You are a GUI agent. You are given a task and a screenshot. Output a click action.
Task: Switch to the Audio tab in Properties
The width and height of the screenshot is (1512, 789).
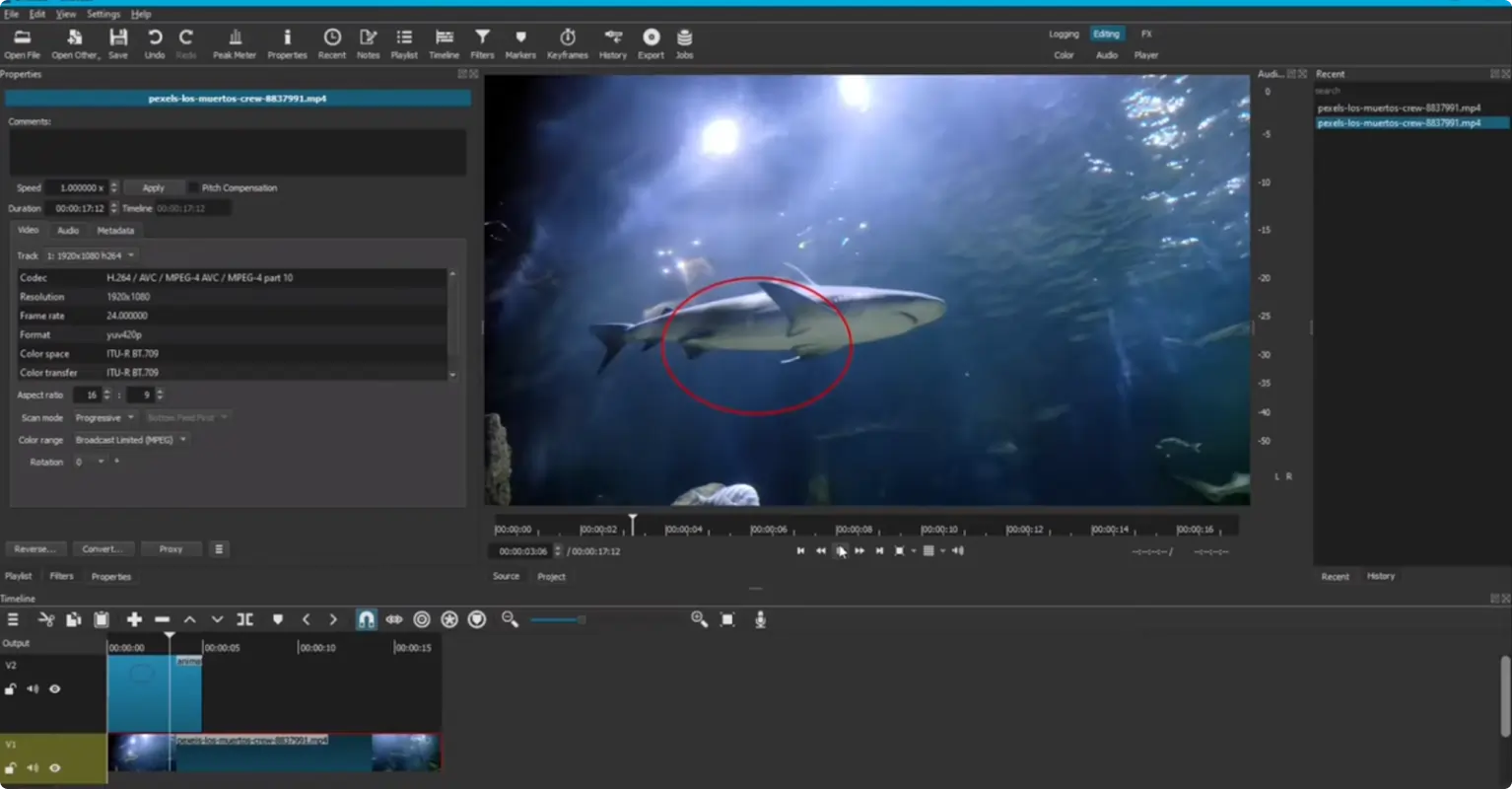point(67,230)
